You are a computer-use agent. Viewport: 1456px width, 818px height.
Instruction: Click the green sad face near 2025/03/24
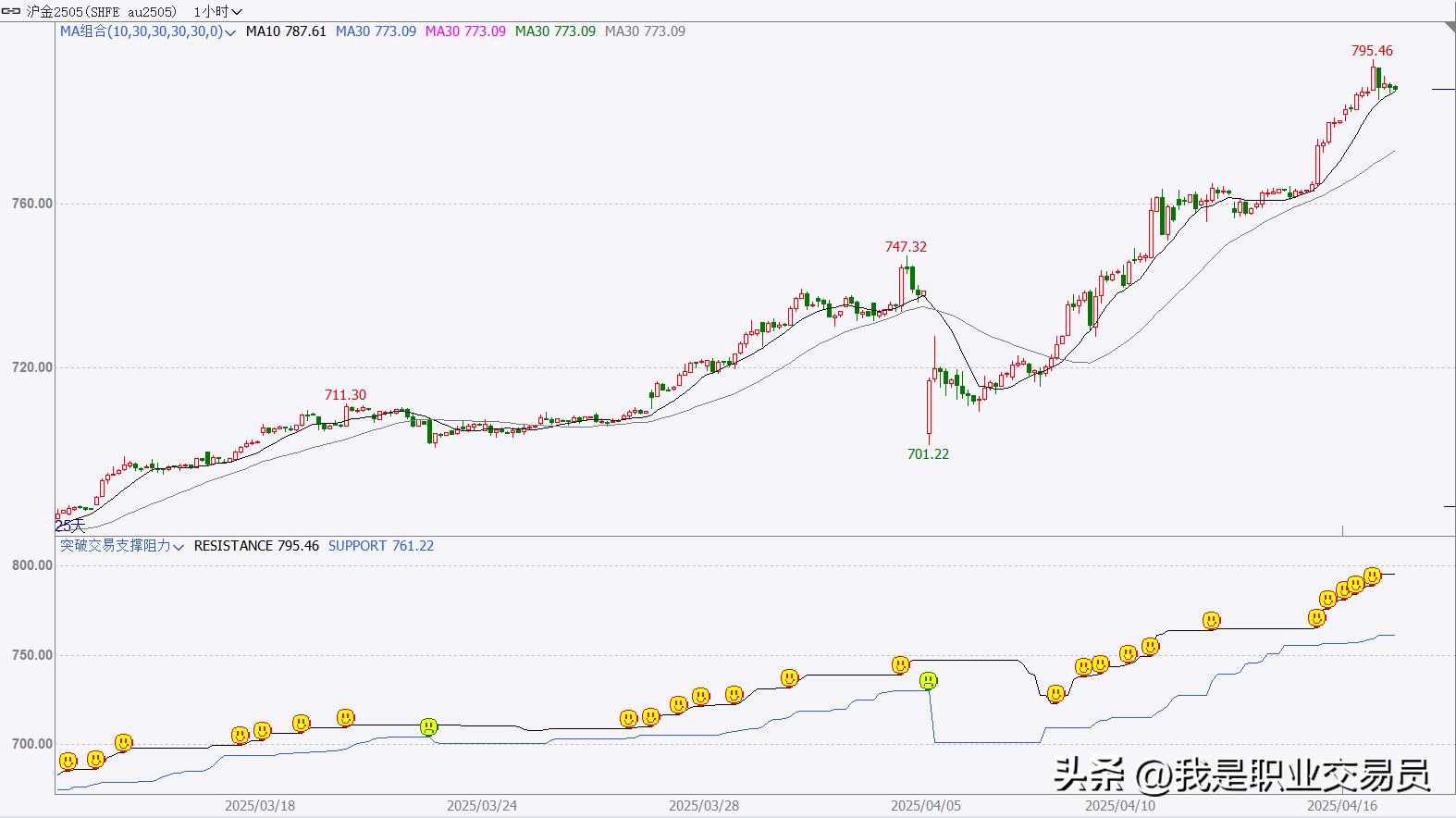[x=428, y=727]
